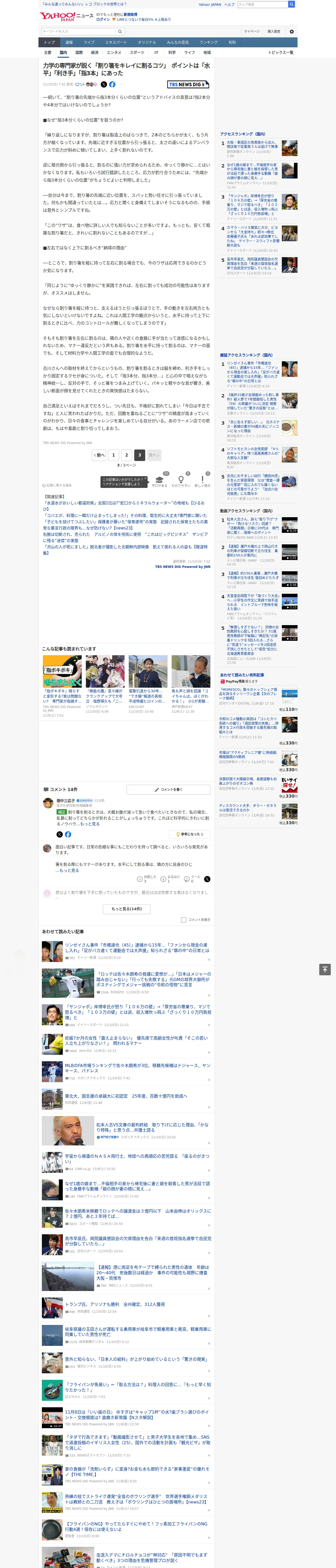Image resolution: width=336 pixels, height=1568 pixels.
Task: Click keyword search input field
Action: pos(79,32)
